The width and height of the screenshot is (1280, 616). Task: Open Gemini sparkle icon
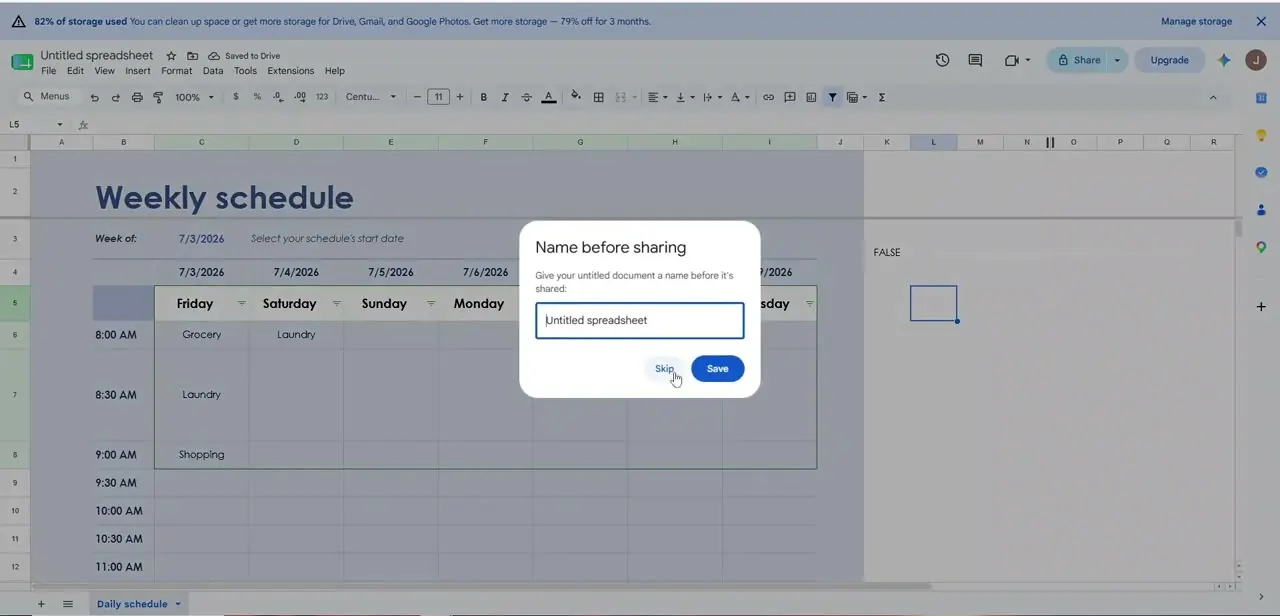[x=1223, y=60]
